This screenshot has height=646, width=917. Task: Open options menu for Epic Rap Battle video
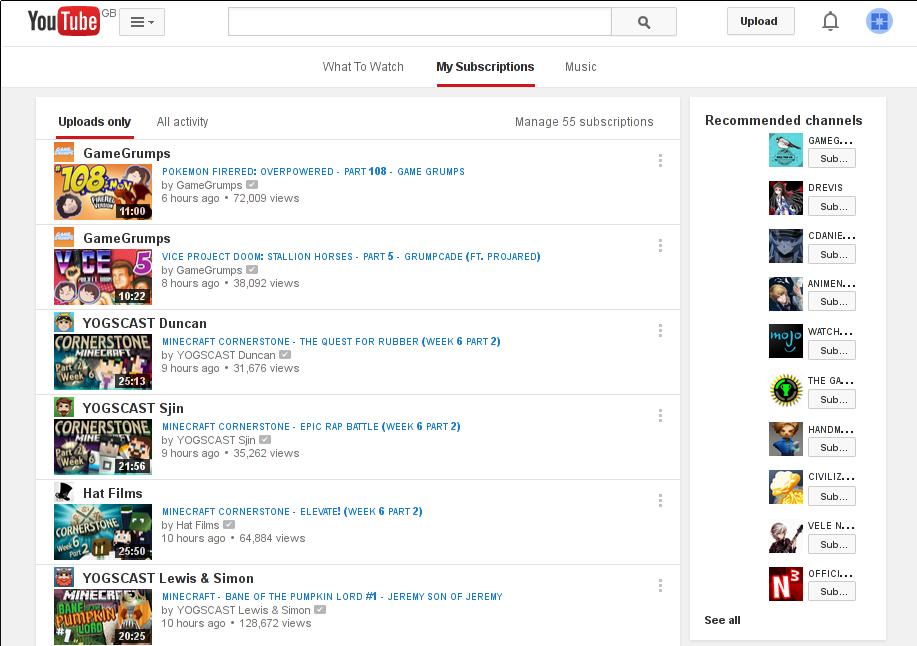tap(660, 415)
